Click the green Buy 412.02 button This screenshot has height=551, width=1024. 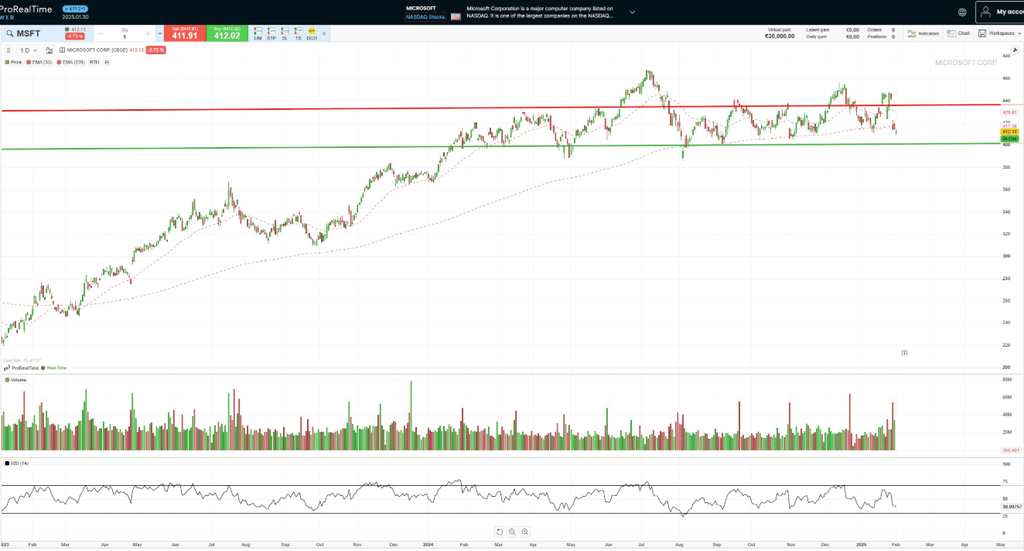tap(227, 33)
